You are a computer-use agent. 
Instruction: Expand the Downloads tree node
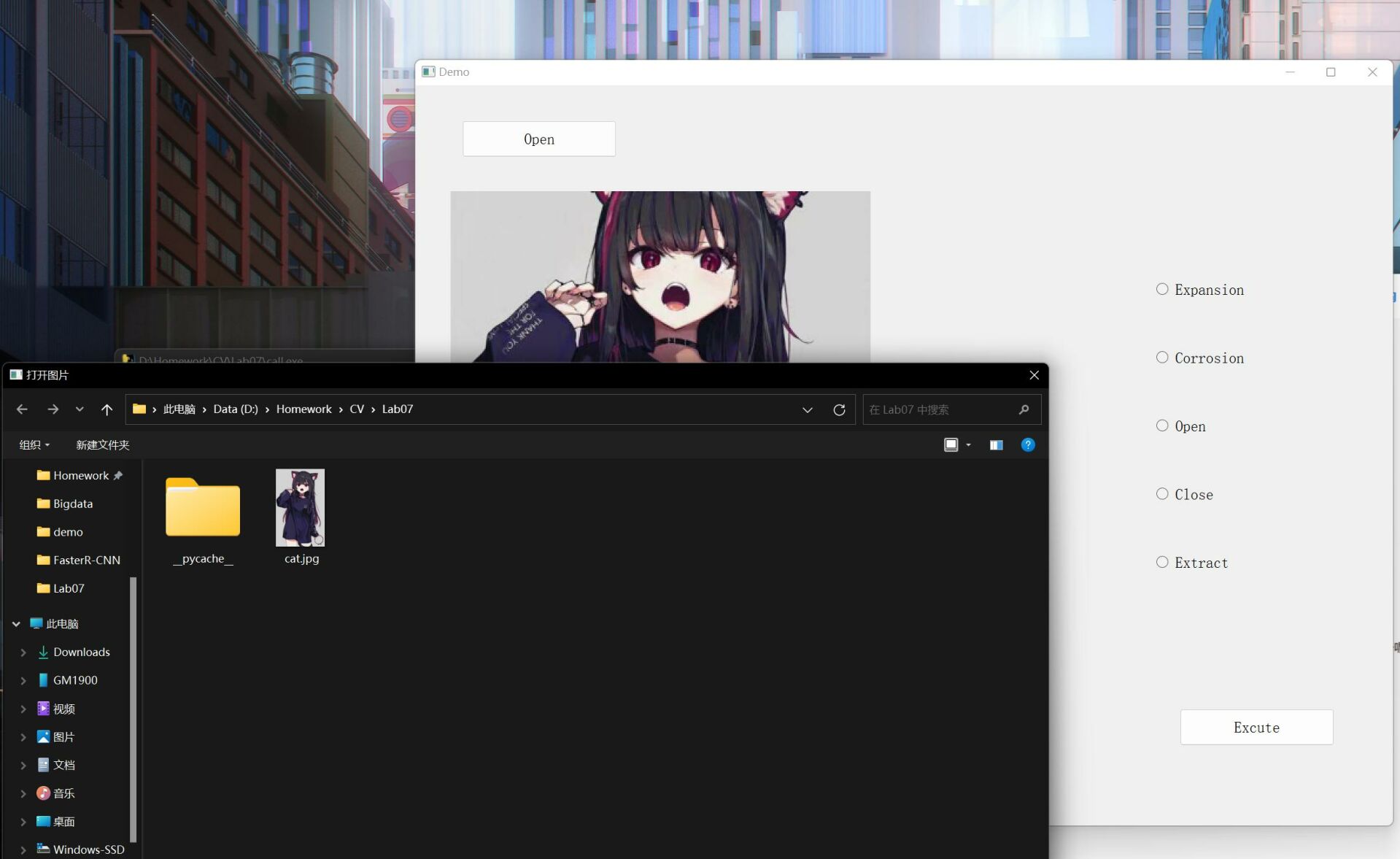click(x=23, y=652)
